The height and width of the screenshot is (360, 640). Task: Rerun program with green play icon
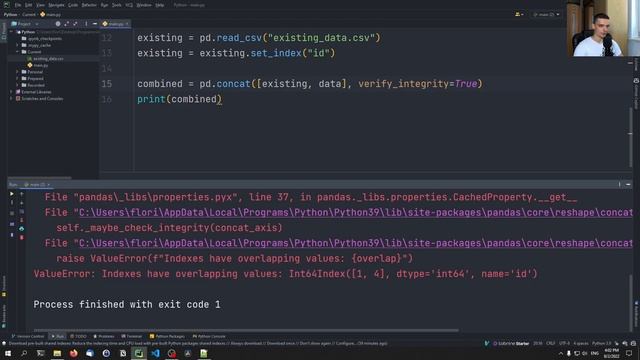pos(12,194)
